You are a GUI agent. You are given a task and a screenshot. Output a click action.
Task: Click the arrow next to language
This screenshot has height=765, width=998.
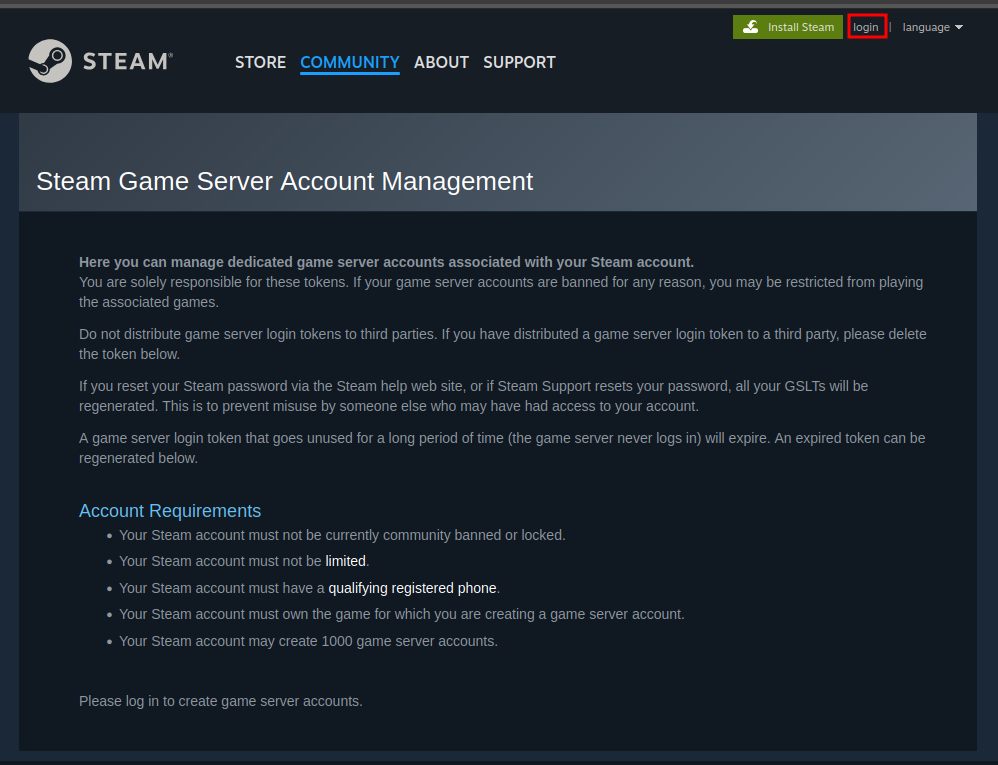(x=959, y=27)
